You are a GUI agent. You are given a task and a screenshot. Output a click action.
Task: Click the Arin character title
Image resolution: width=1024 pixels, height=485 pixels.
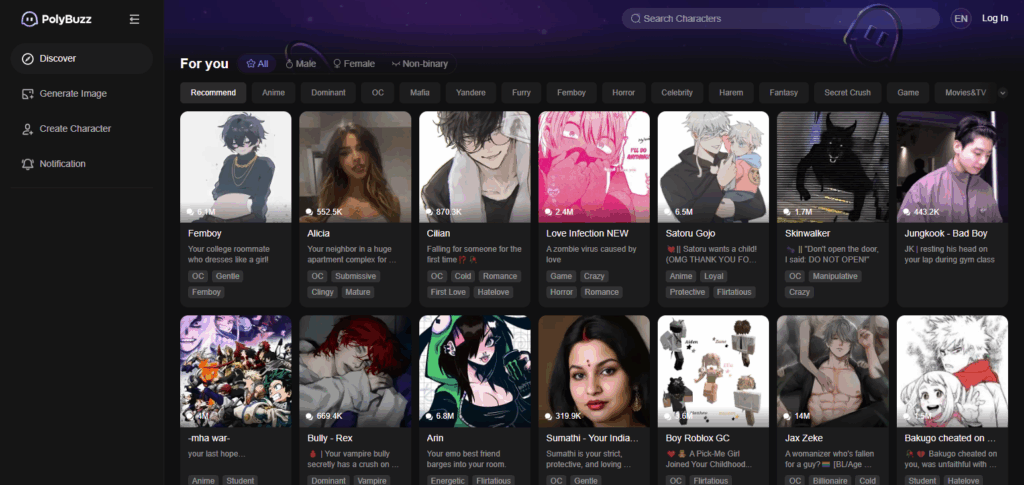click(x=435, y=438)
